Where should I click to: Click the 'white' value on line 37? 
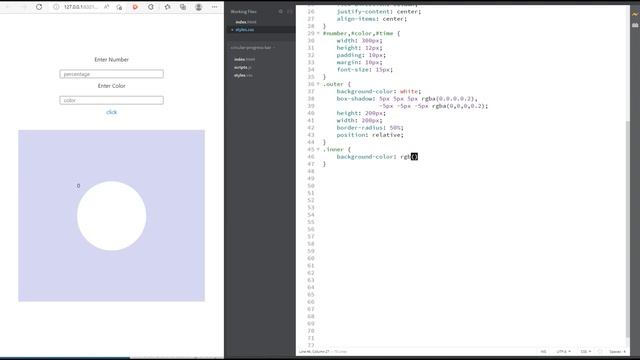click(409, 91)
